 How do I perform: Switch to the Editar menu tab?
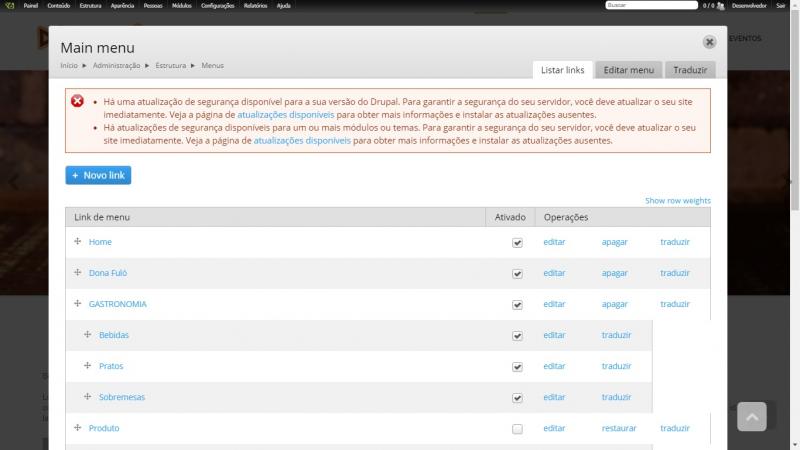[629, 70]
